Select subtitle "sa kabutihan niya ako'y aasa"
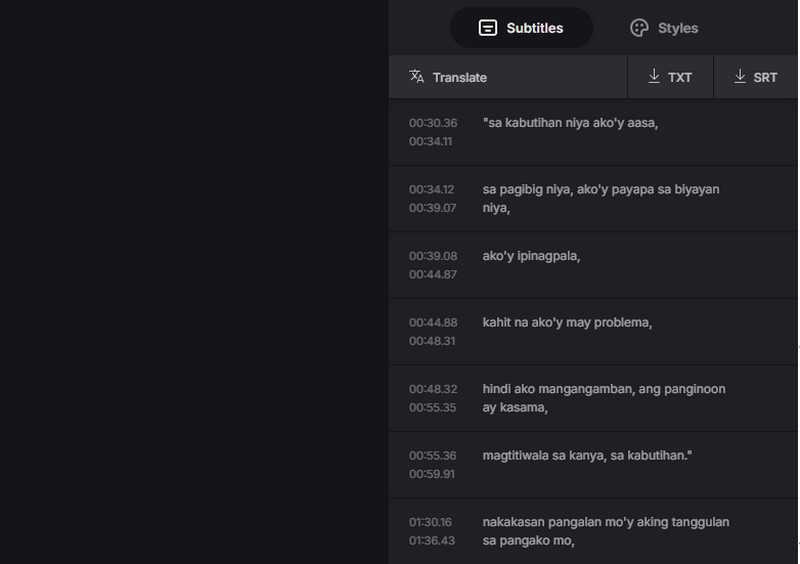The height and width of the screenshot is (564, 800). (570, 123)
